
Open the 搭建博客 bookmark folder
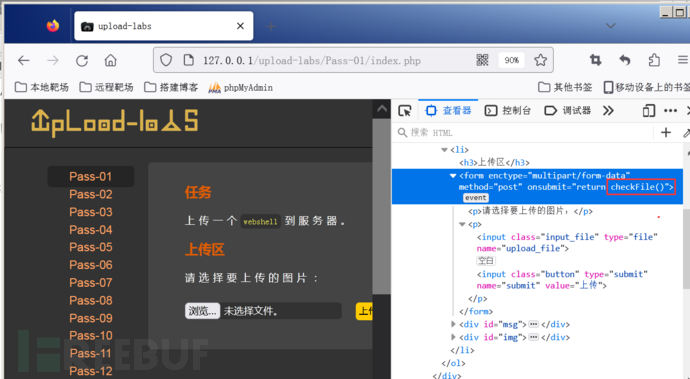point(171,87)
